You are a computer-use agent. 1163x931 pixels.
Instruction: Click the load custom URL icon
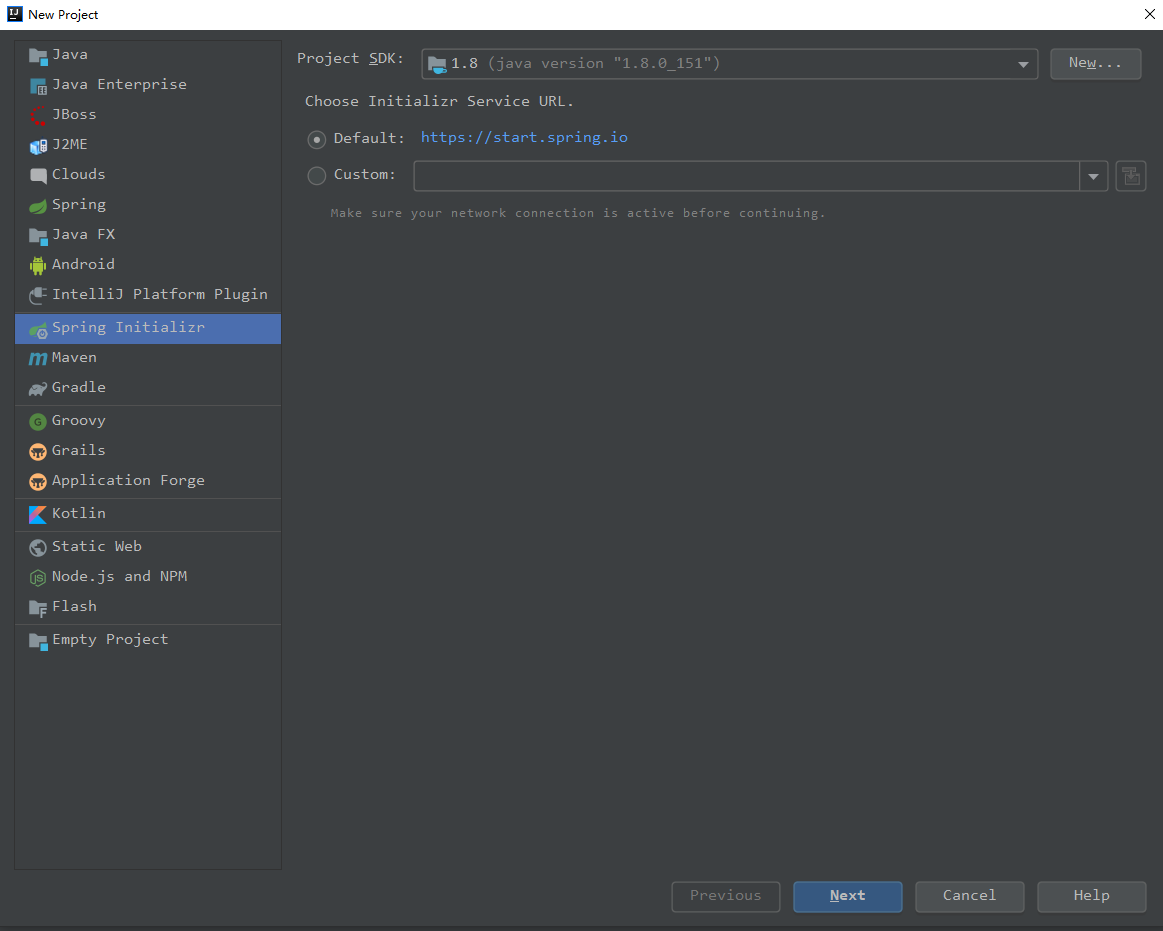[1130, 175]
